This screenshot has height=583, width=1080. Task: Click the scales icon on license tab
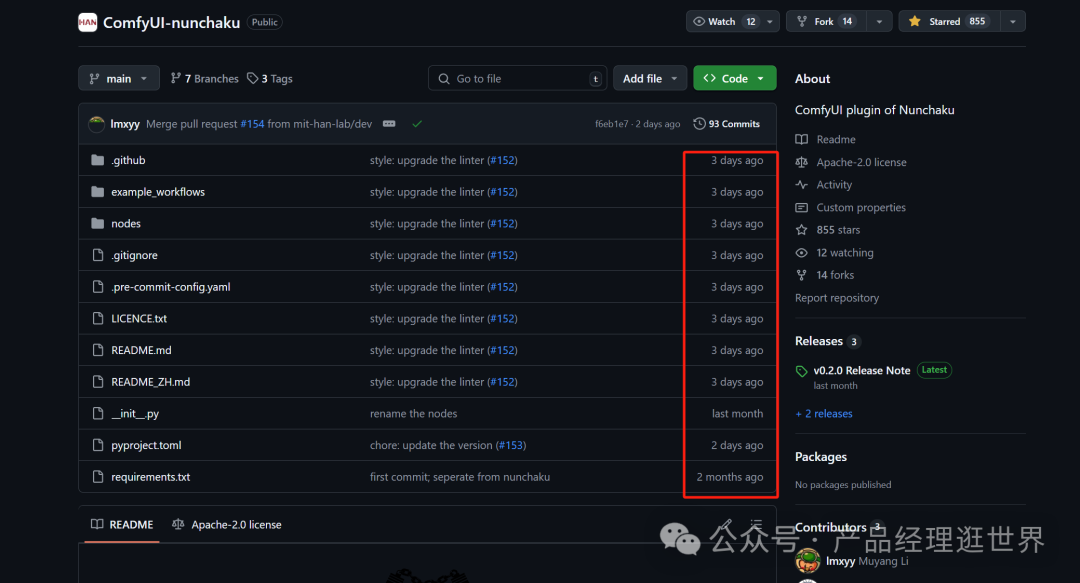[178, 524]
